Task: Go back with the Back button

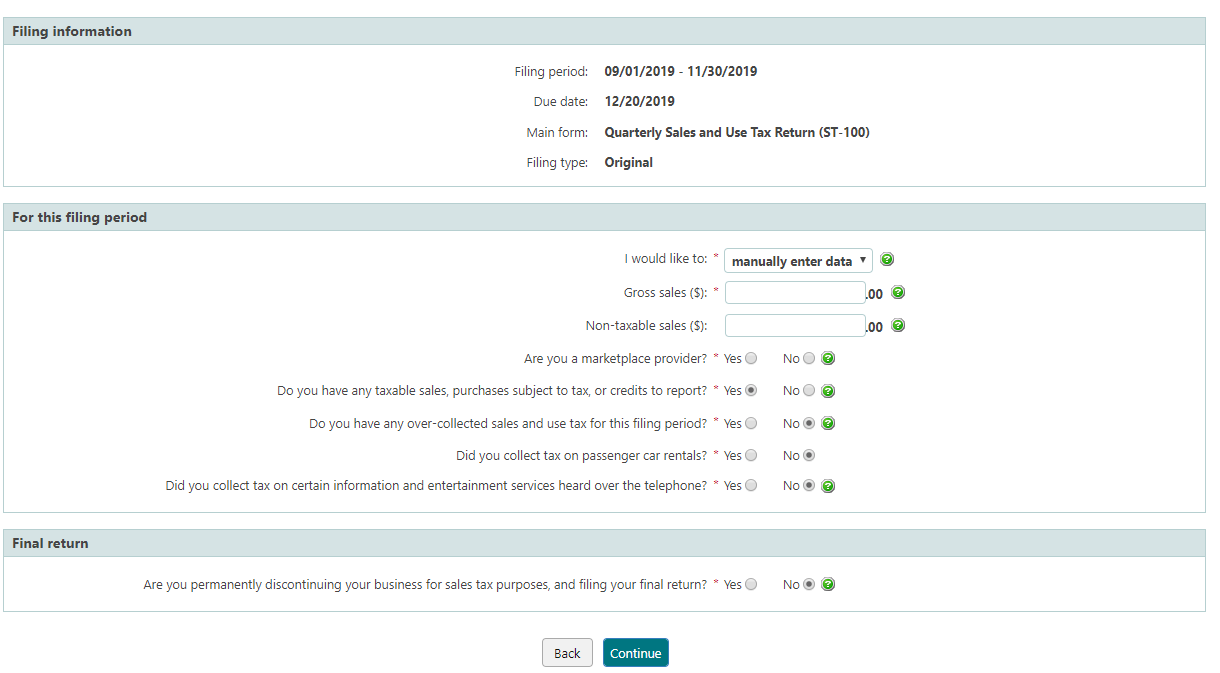Action: coord(567,653)
